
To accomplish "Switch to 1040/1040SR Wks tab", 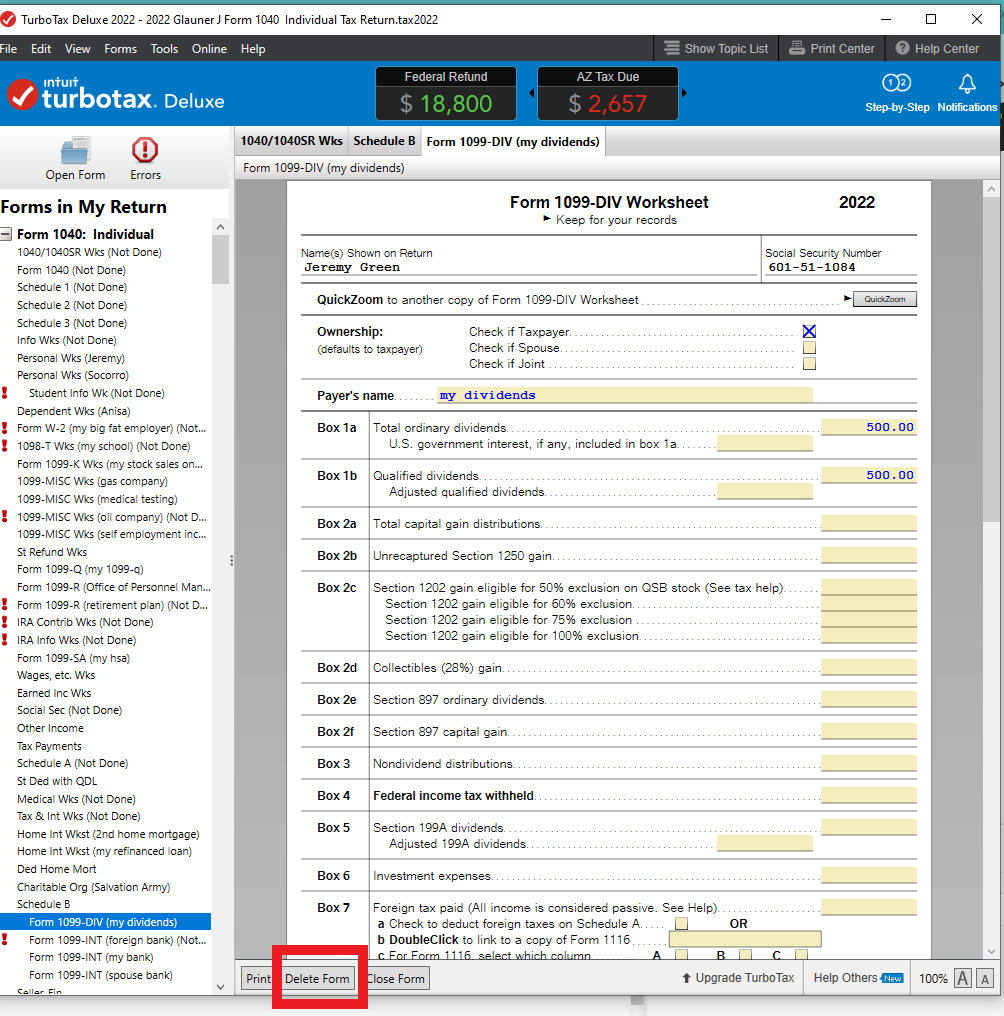I will (292, 141).
